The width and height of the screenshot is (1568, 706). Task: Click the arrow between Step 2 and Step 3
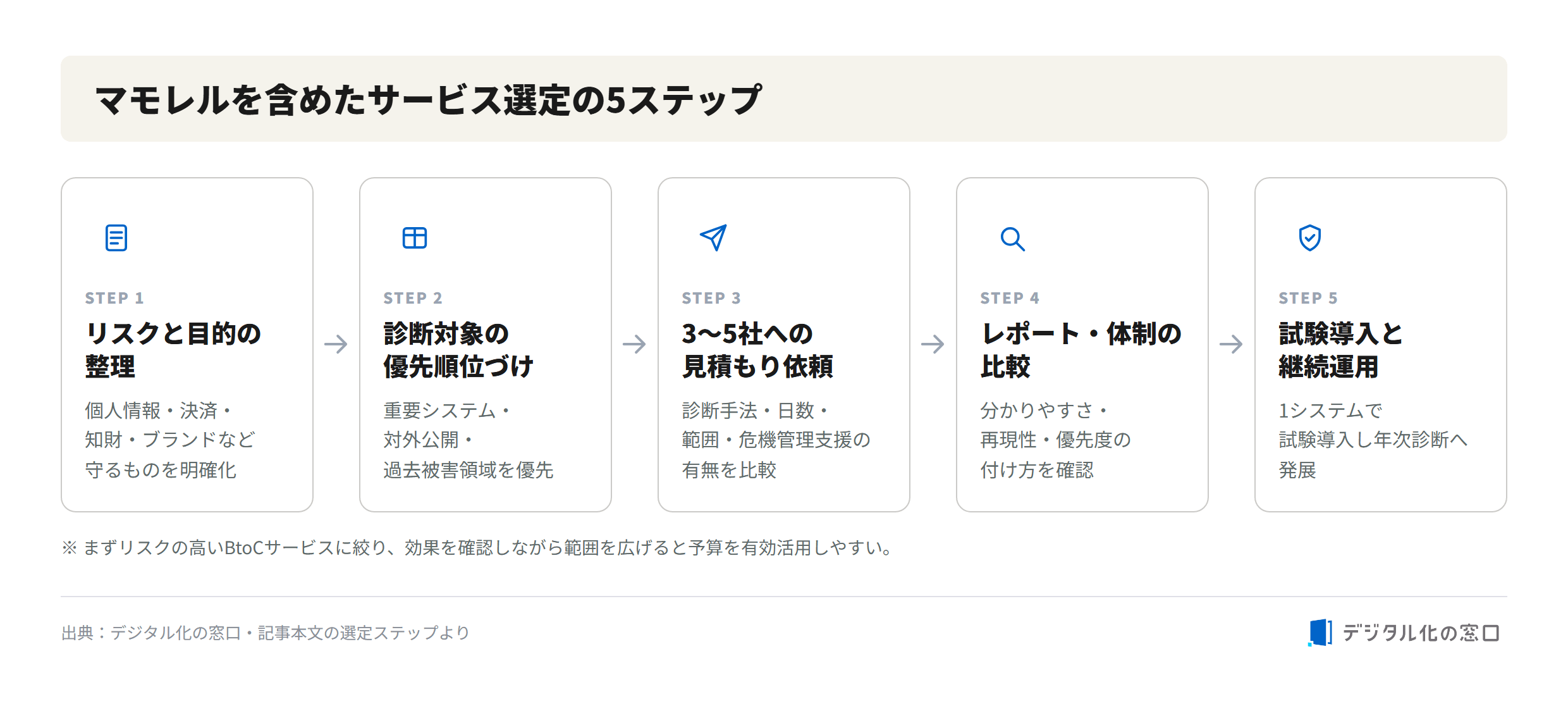coord(634,344)
